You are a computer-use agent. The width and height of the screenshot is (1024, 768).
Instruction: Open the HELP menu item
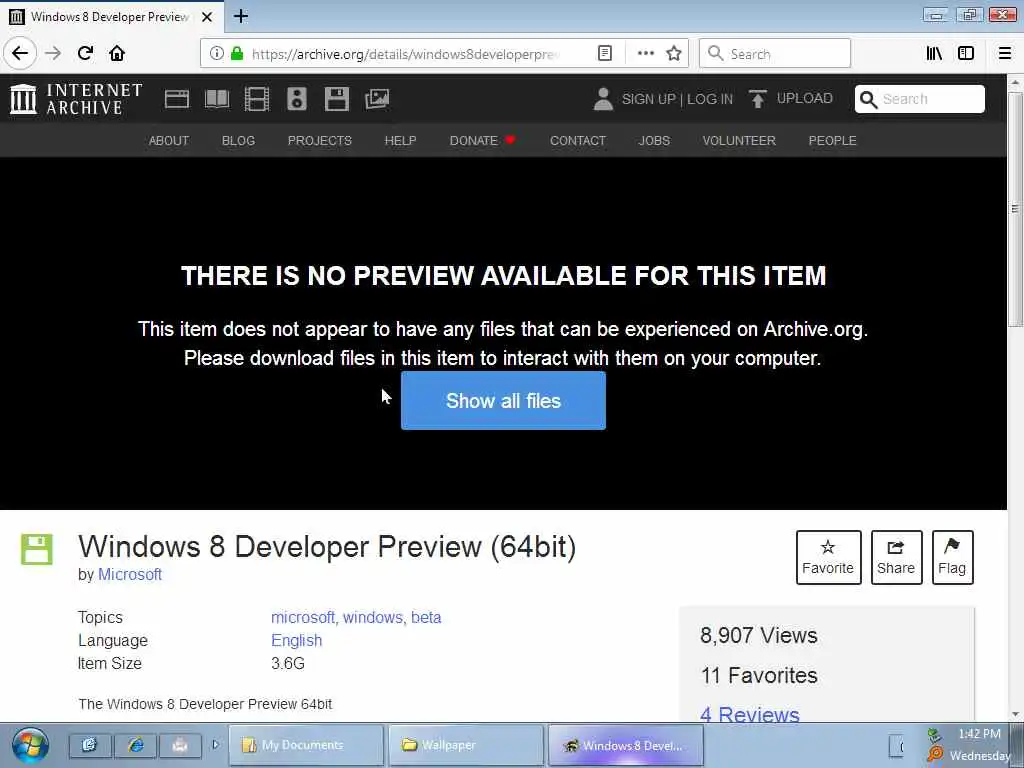[400, 140]
